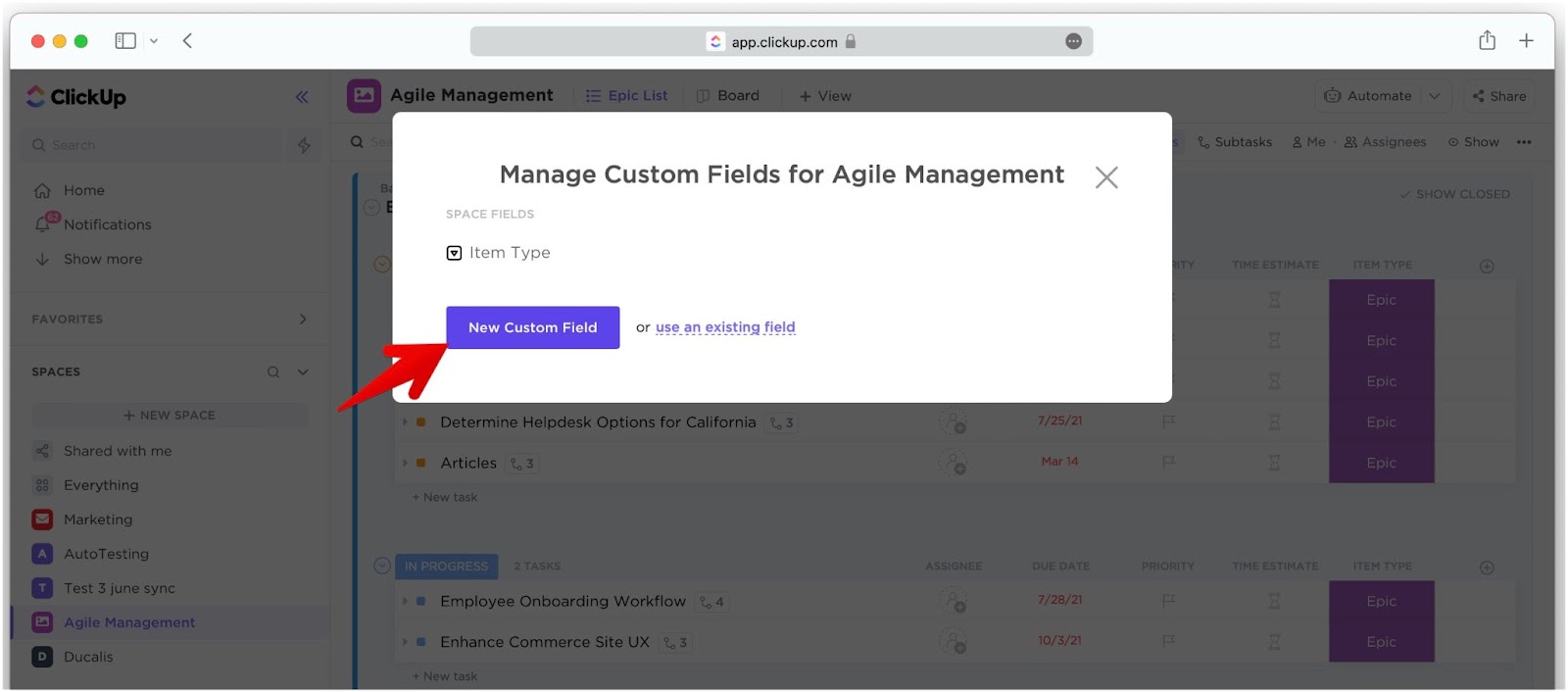Expand the Favorites section chevron
This screenshot has width=1568, height=692.
(x=303, y=319)
